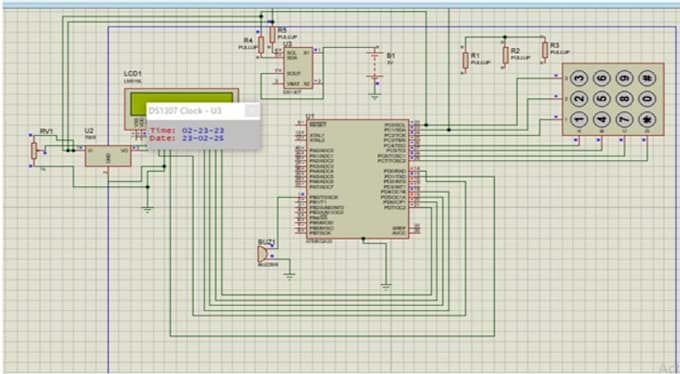Click the LCD1 green display screen
This screenshot has width=680, height=374.
182,98
